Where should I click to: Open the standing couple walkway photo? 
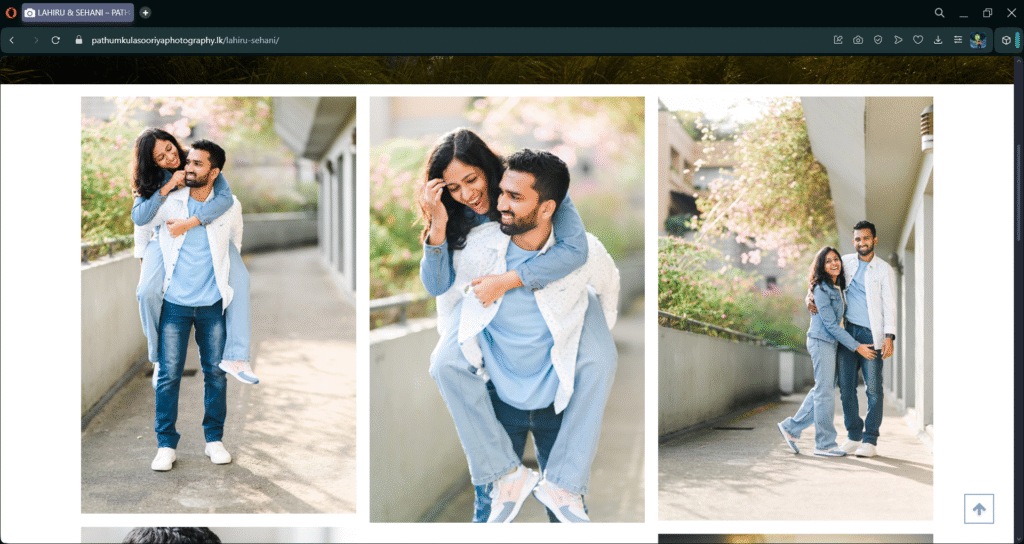(795, 308)
